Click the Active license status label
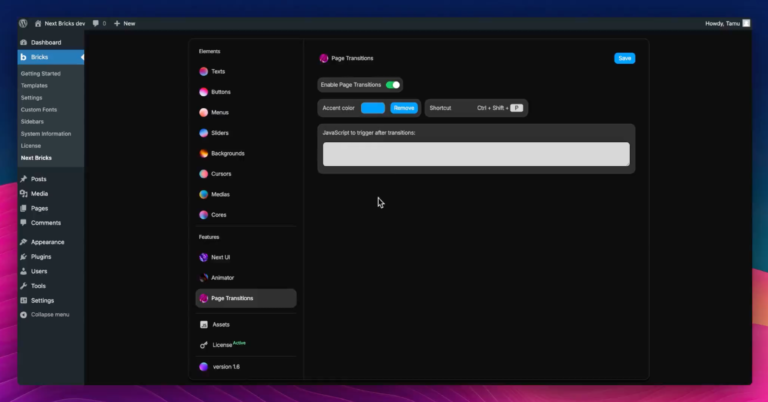This screenshot has width=768, height=402. pyautogui.click(x=239, y=343)
